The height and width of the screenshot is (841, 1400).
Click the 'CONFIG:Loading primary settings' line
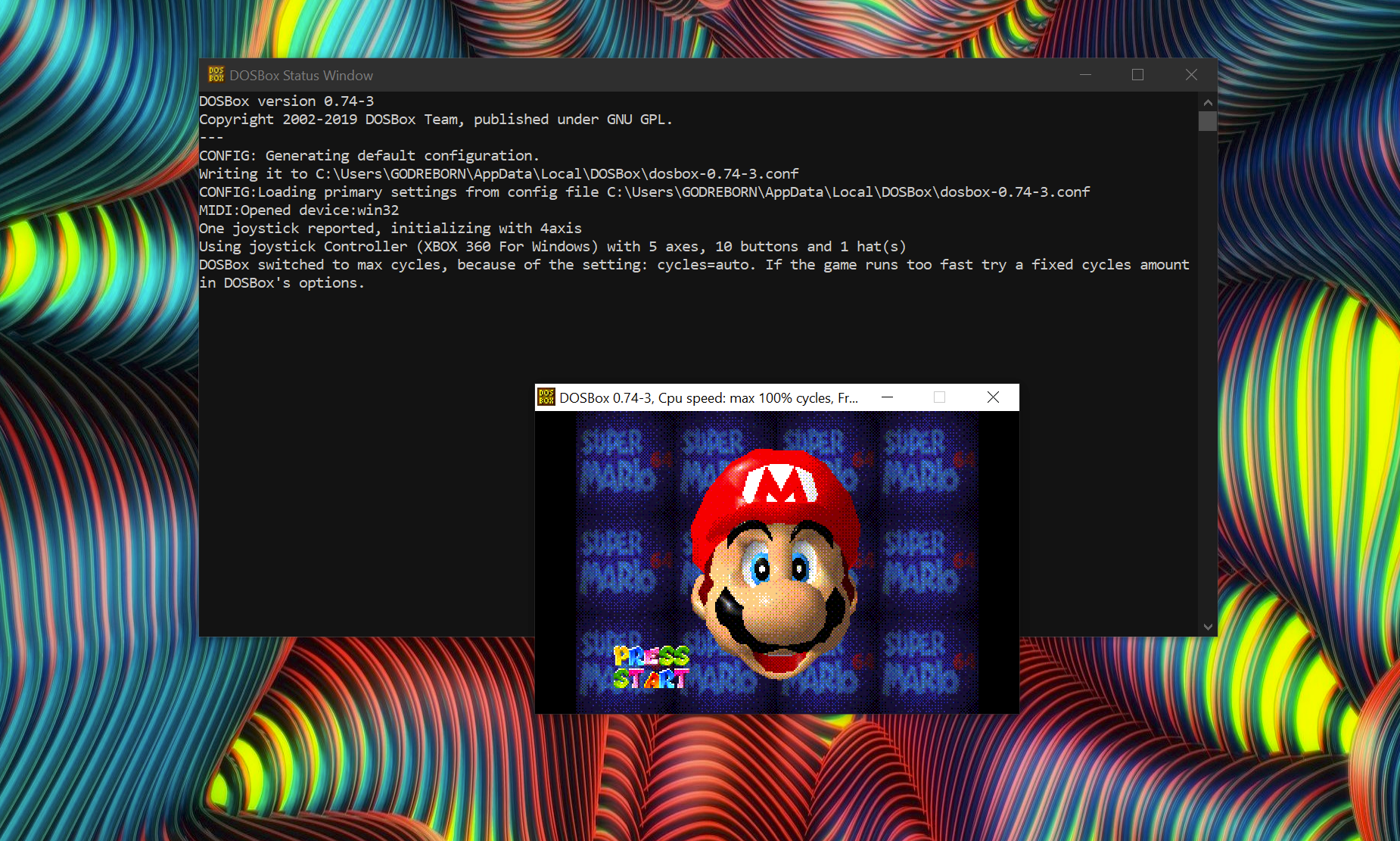pos(645,192)
